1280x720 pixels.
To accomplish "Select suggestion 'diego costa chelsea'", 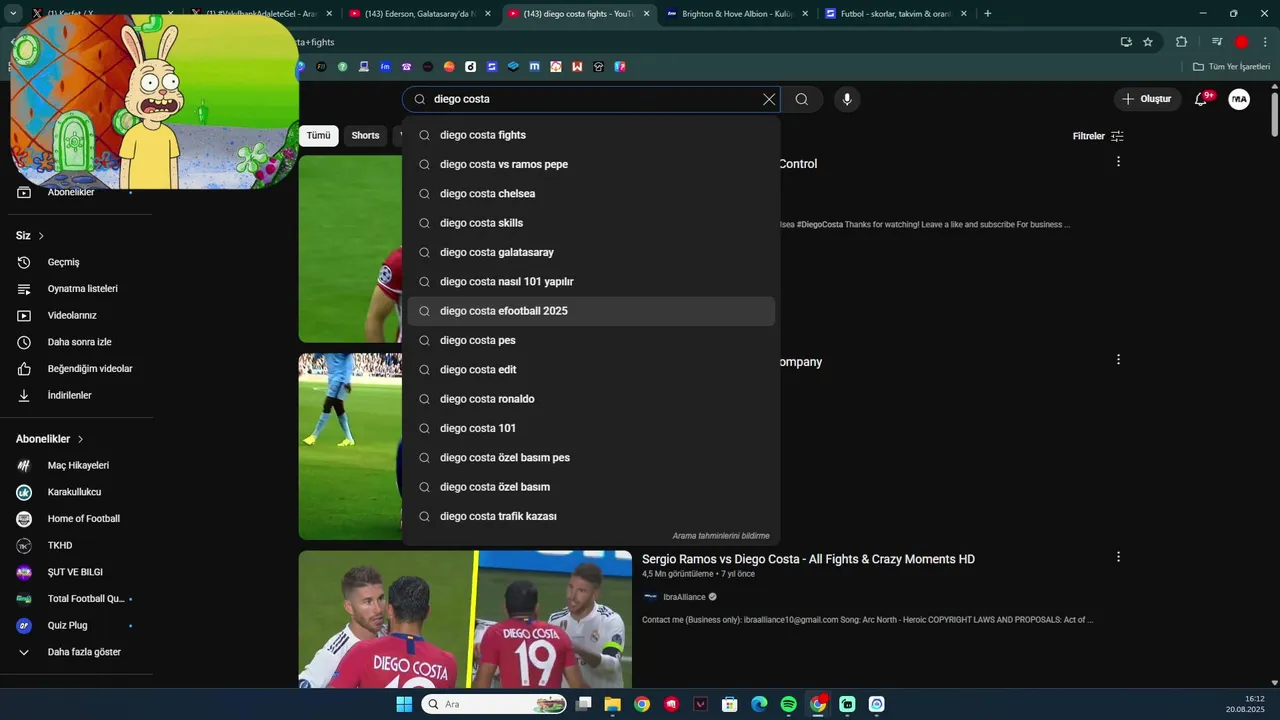I will click(x=591, y=194).
